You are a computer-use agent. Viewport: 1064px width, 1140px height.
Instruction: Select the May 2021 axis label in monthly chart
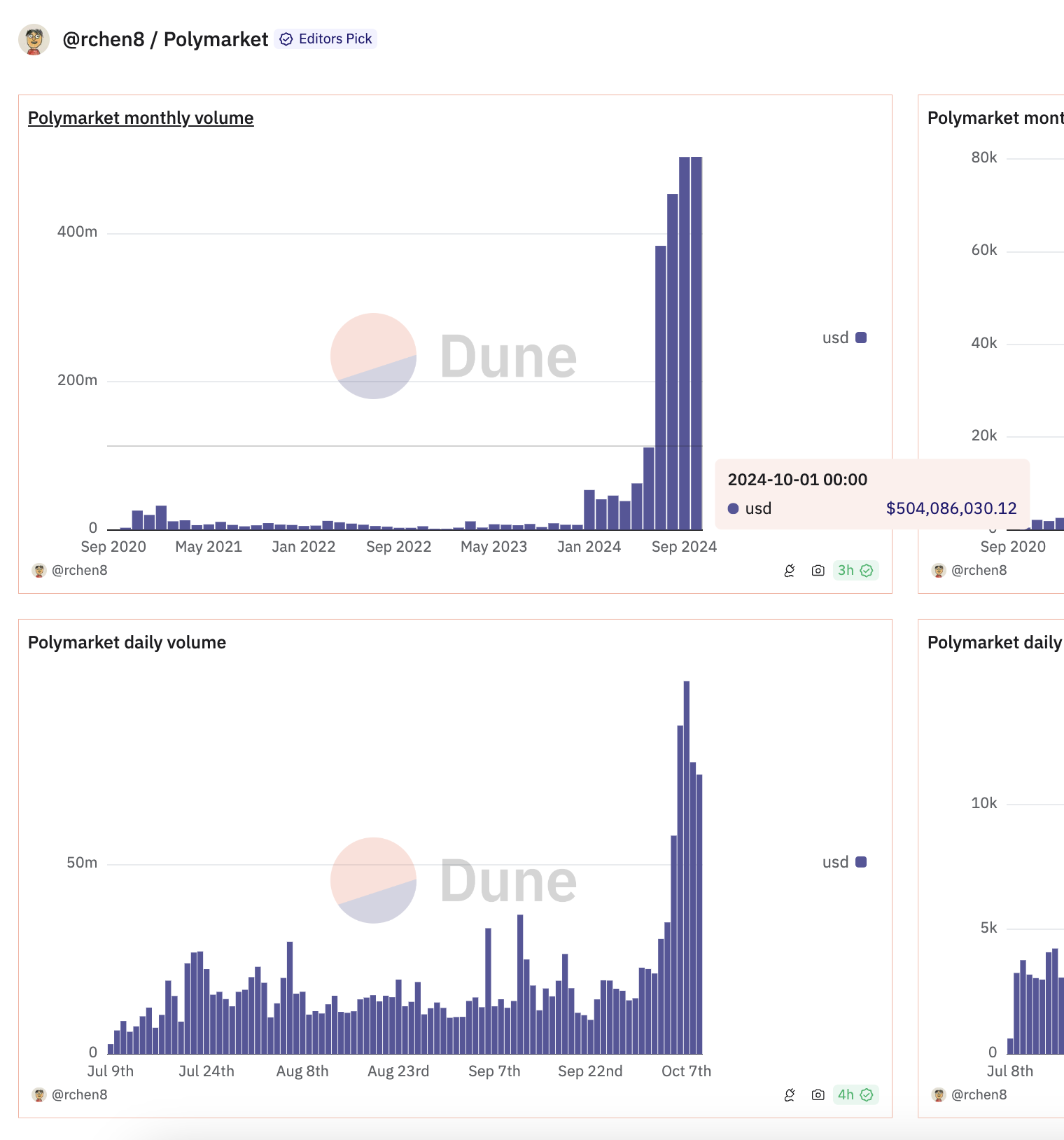pos(209,547)
